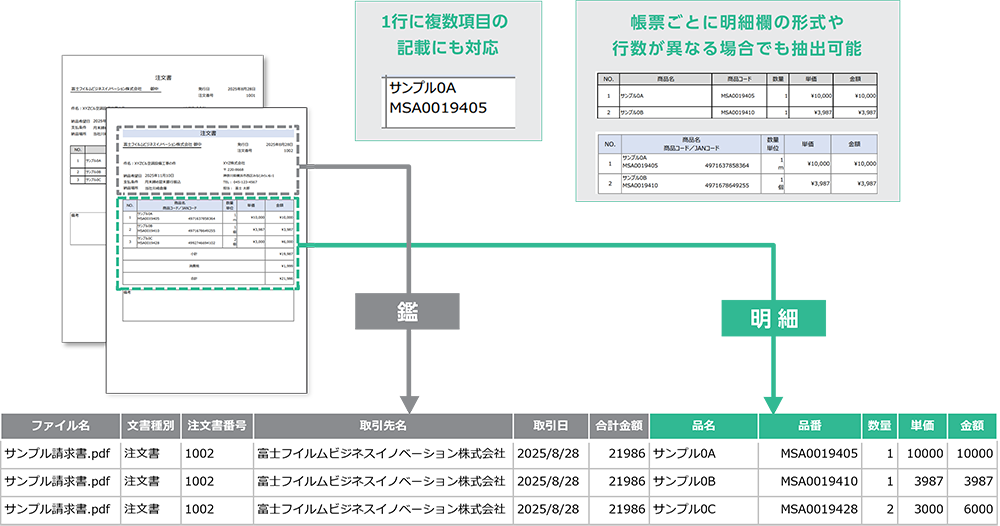Select the 文書種別 column header
This screenshot has height=526, width=1000.
pyautogui.click(x=151, y=425)
